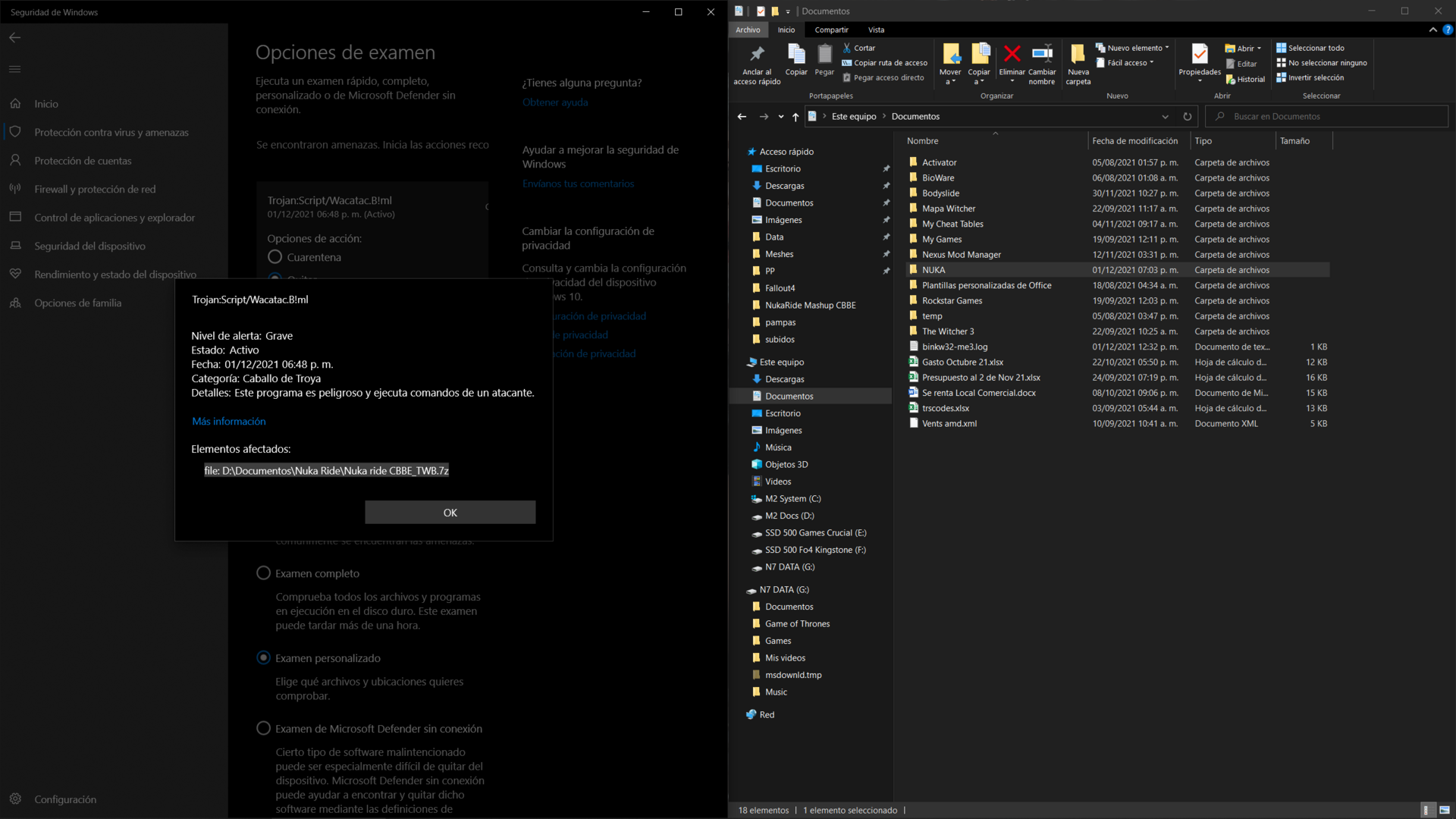Click Este equipo in the breadcrumb

tap(853, 116)
